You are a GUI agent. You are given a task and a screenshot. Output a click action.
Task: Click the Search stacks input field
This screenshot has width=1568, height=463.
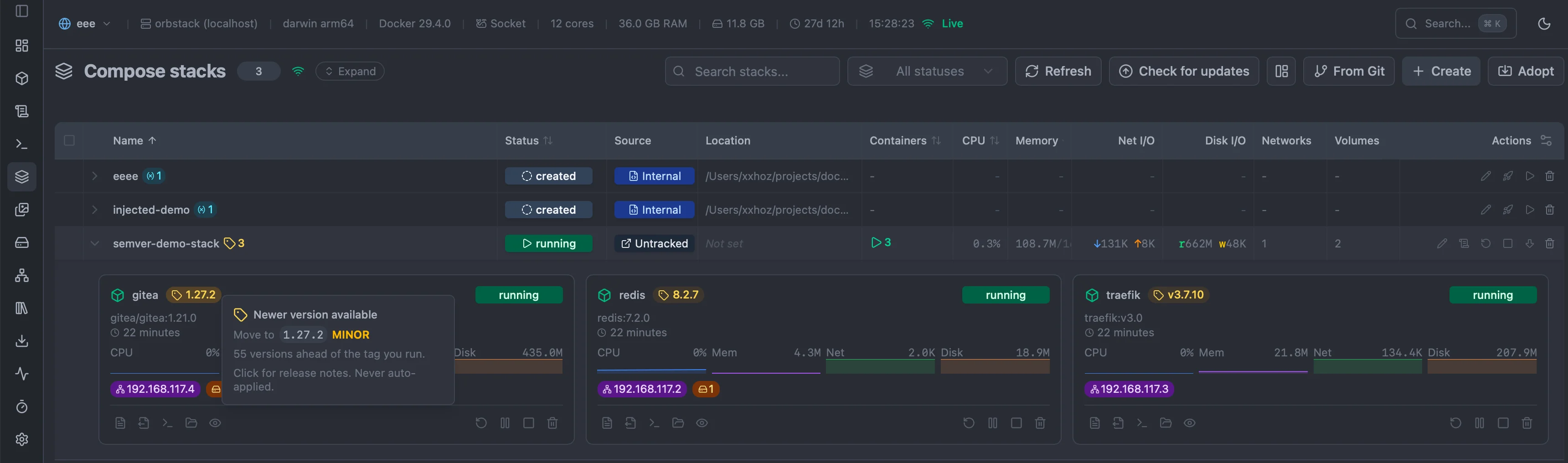click(753, 71)
